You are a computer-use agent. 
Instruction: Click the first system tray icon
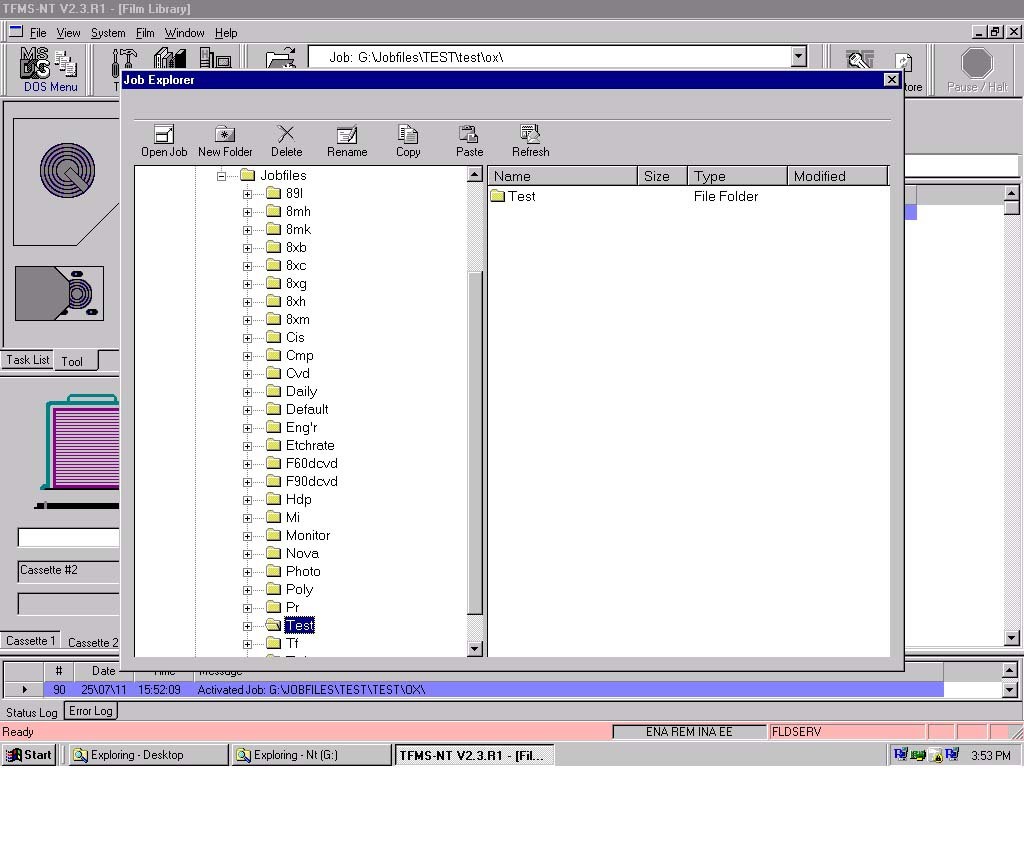[901, 754]
